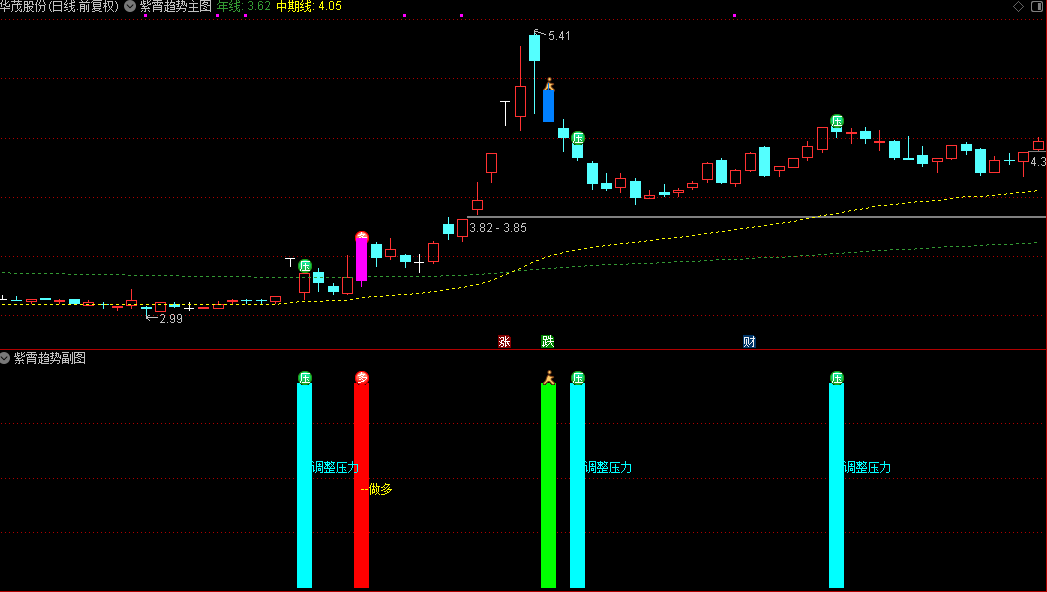Screen dimensions: 1047x592
Task: Click the magenta candlestick on main chart
Action: (361, 259)
